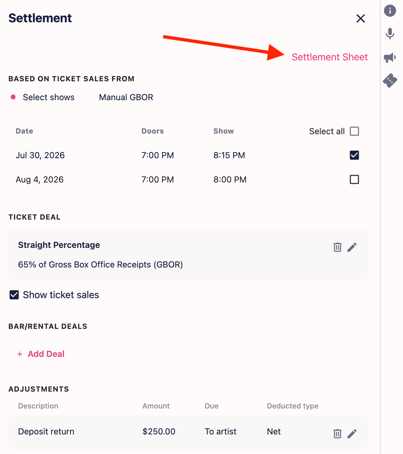Delete the Straight Percentage ticket deal

pos(337,247)
